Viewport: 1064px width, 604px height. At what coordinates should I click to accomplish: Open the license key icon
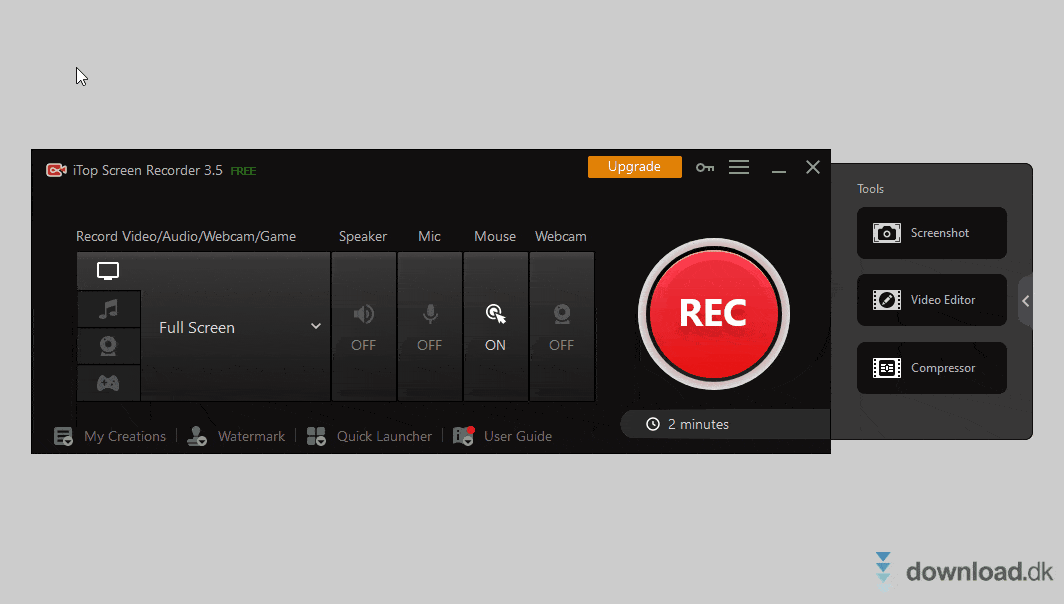pyautogui.click(x=705, y=168)
